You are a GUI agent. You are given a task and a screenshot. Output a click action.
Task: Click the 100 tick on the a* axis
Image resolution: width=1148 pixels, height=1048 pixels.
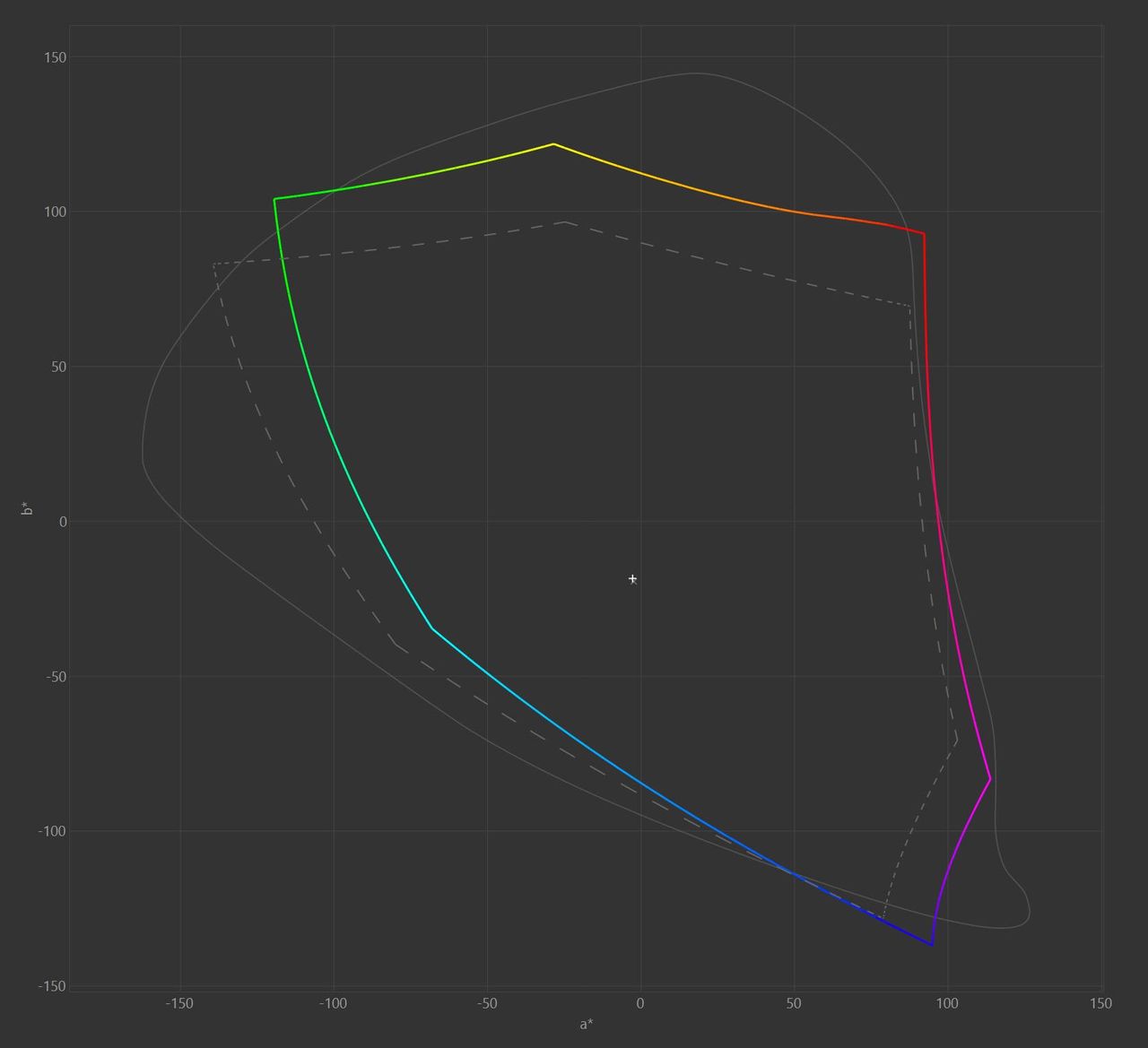click(947, 1003)
